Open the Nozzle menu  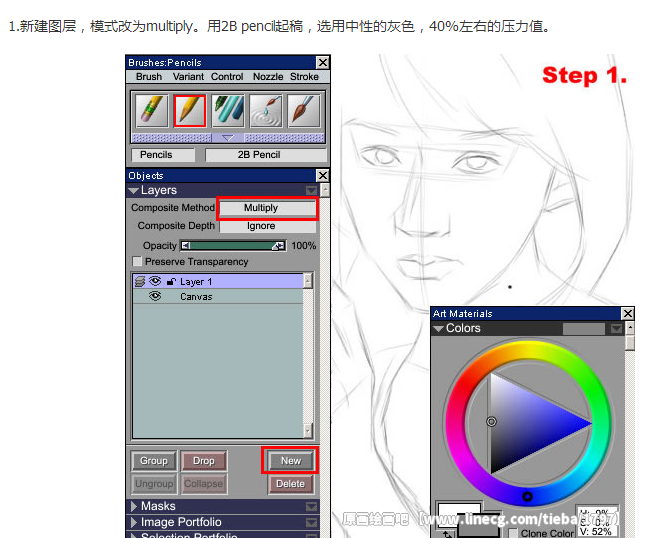(268, 77)
